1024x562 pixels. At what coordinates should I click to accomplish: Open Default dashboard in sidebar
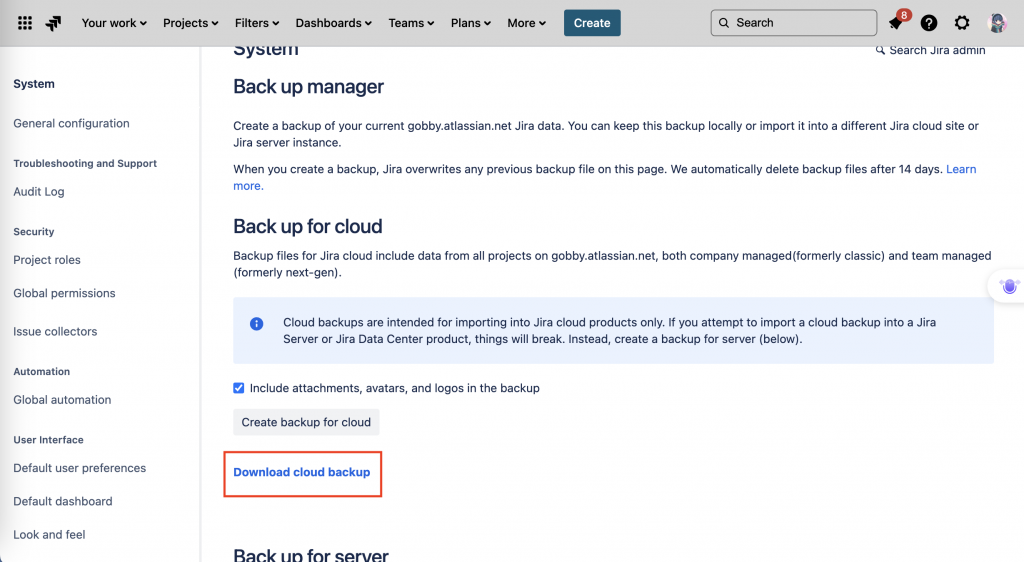tap(63, 501)
